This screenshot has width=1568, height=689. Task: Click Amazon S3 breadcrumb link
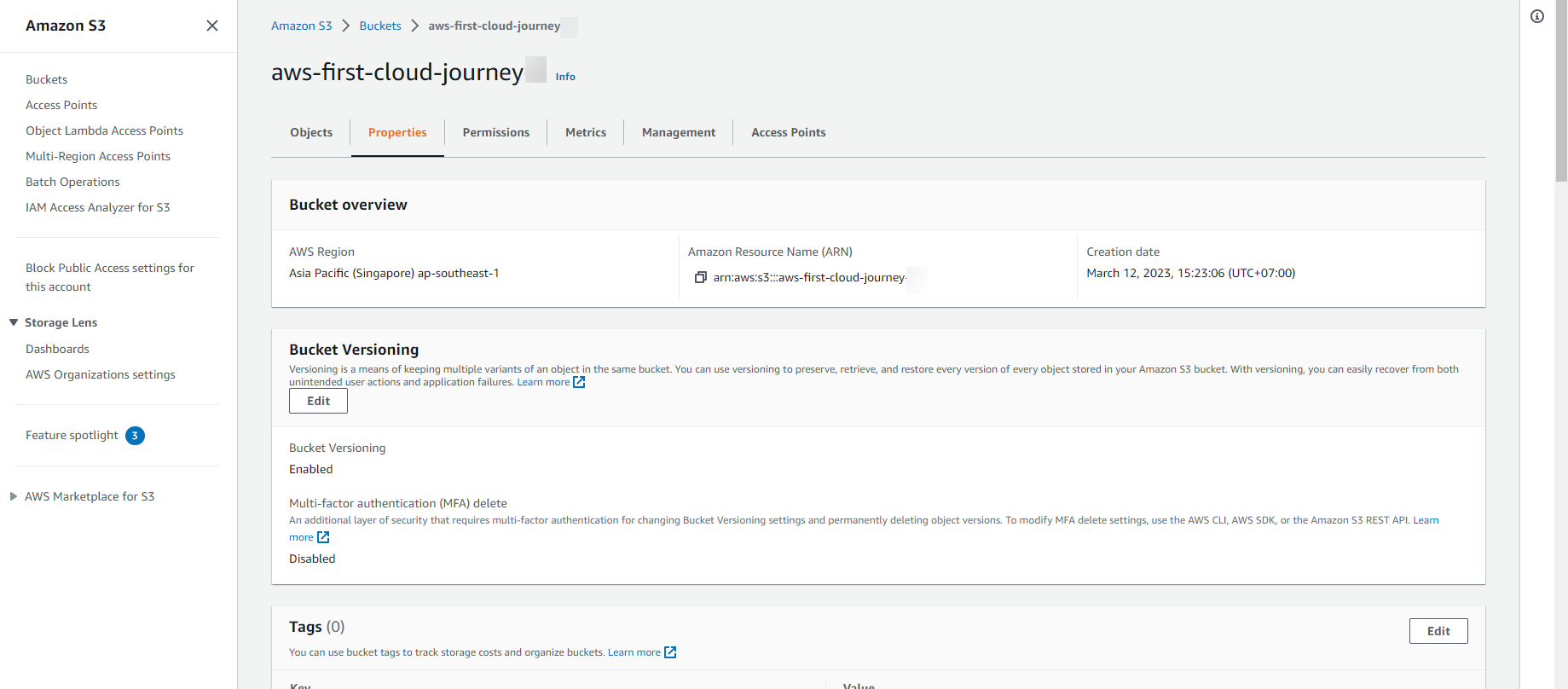[x=301, y=26]
